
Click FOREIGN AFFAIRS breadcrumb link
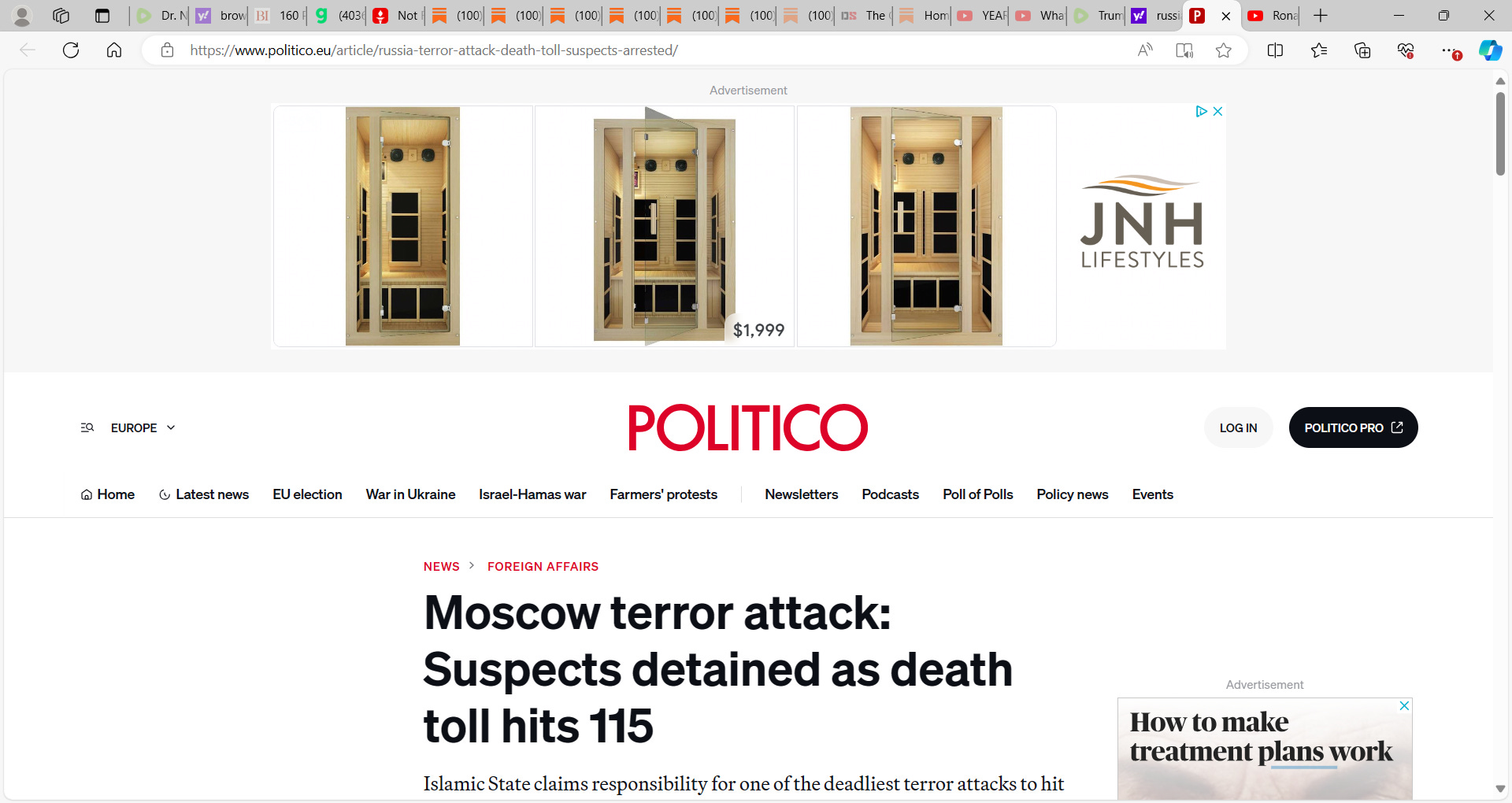(543, 567)
